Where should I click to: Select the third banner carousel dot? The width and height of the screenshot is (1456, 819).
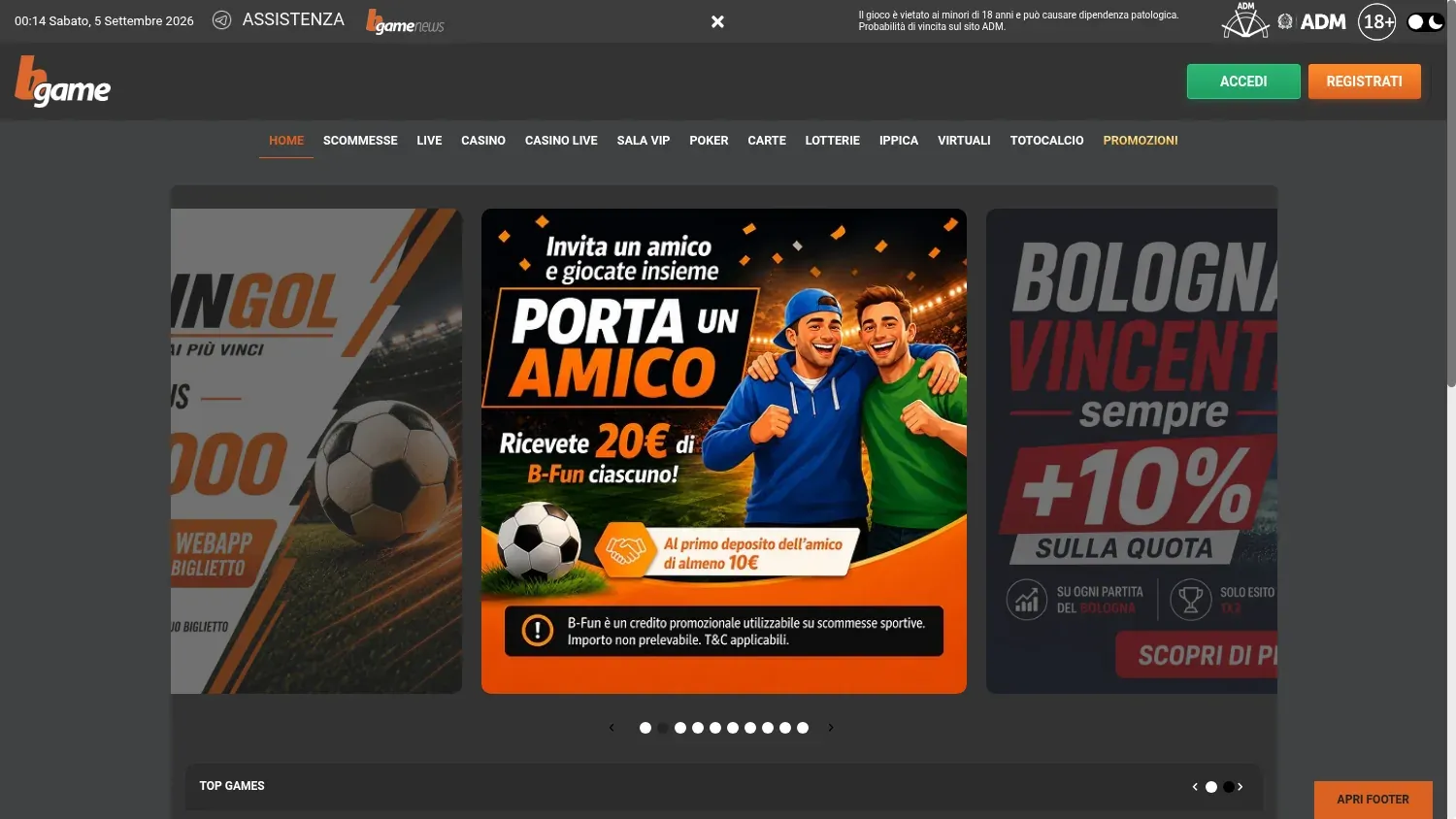click(680, 728)
